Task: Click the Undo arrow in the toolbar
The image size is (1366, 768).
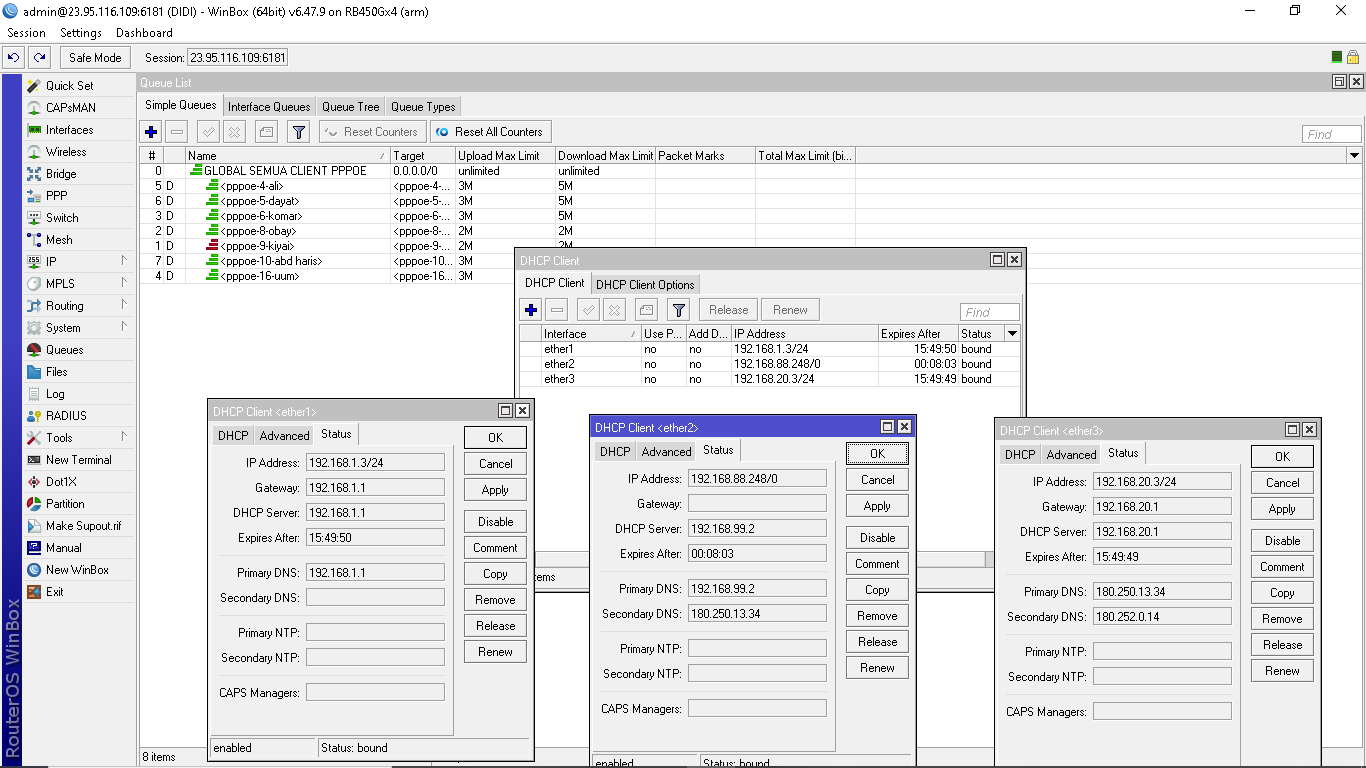Action: pyautogui.click(x=15, y=58)
